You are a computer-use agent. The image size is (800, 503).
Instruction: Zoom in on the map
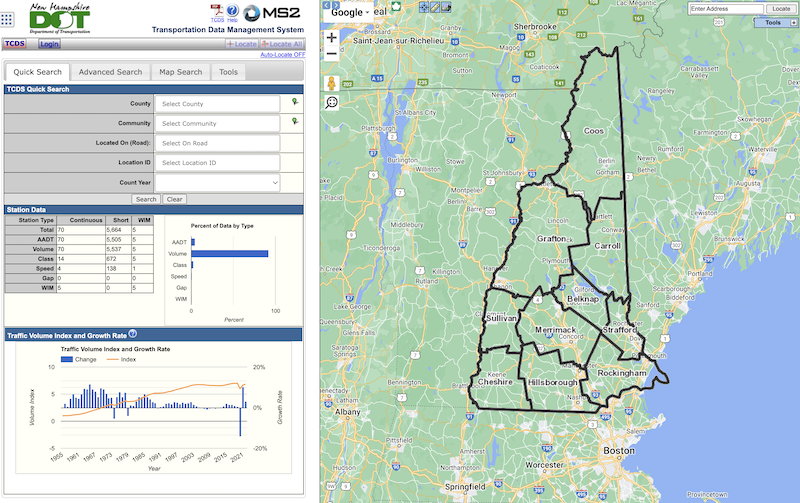pos(332,38)
